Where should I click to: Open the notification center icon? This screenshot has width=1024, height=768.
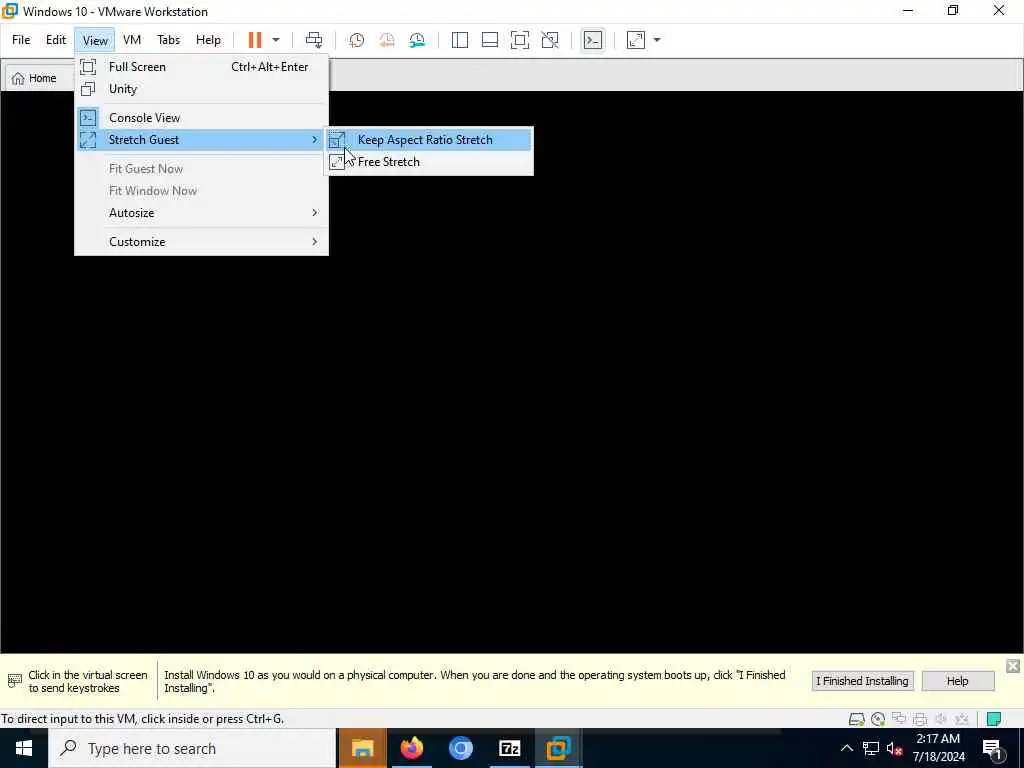(x=993, y=749)
